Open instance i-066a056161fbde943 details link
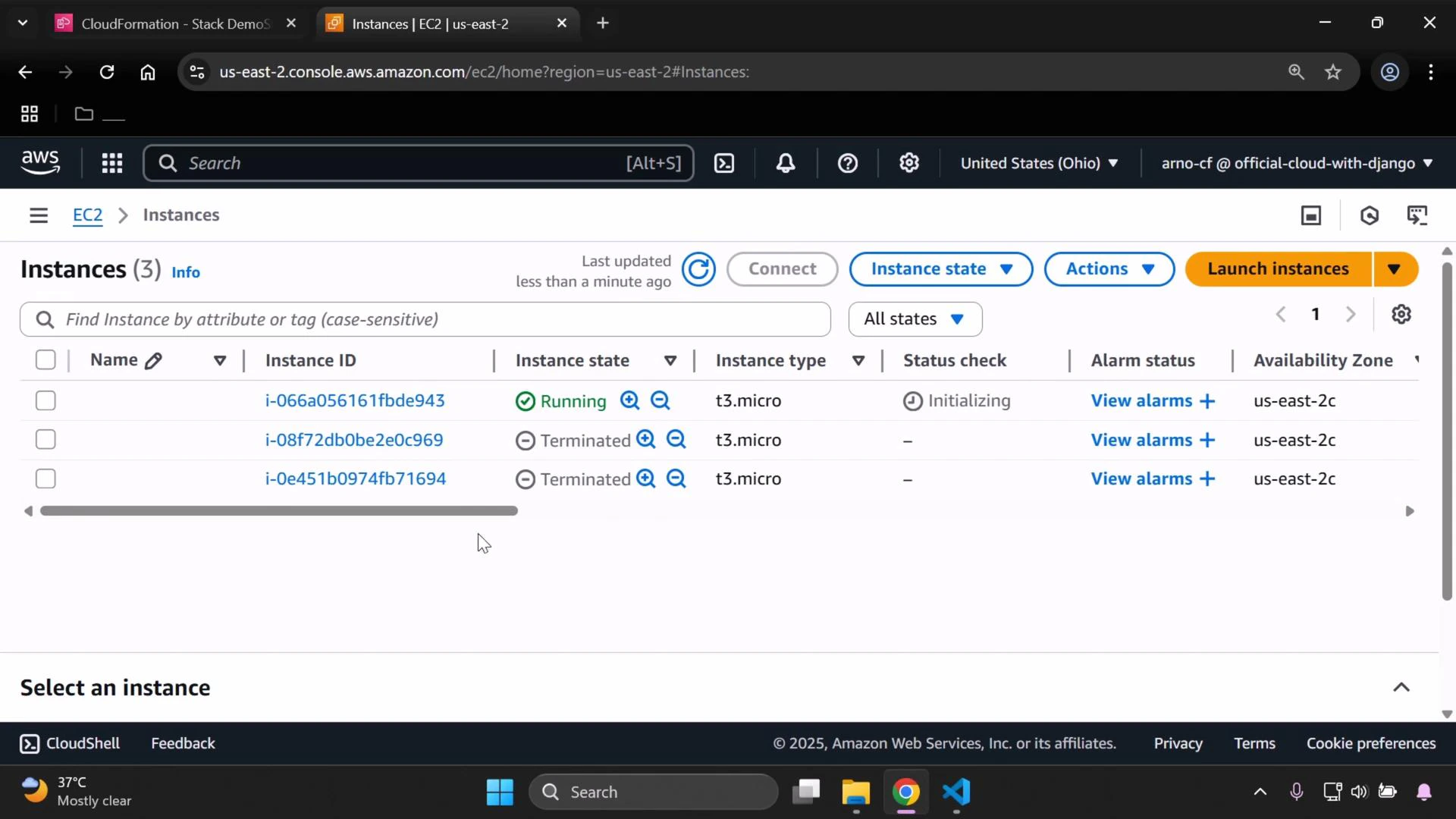Image resolution: width=1456 pixels, height=819 pixels. click(x=354, y=400)
